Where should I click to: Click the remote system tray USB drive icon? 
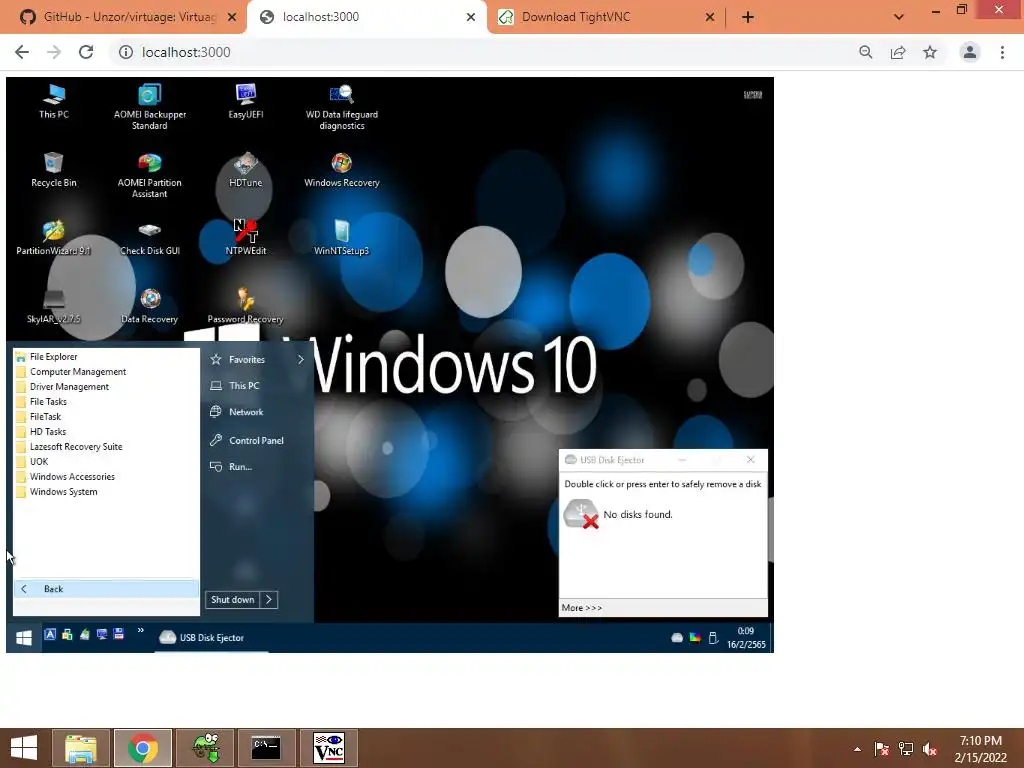(x=713, y=637)
